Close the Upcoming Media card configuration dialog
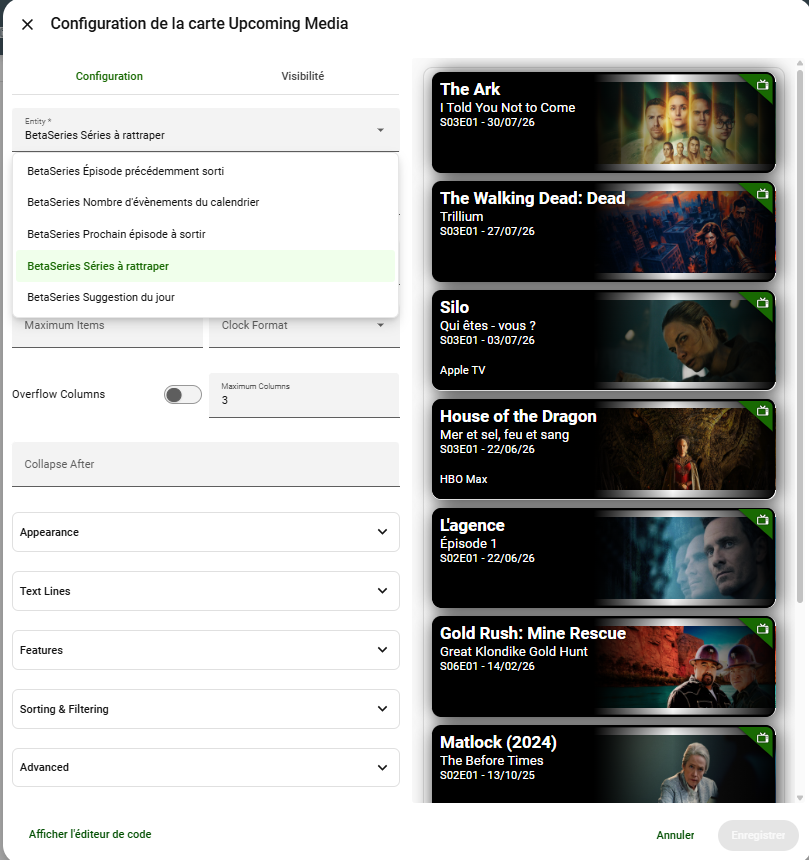This screenshot has width=809, height=860. click(27, 24)
